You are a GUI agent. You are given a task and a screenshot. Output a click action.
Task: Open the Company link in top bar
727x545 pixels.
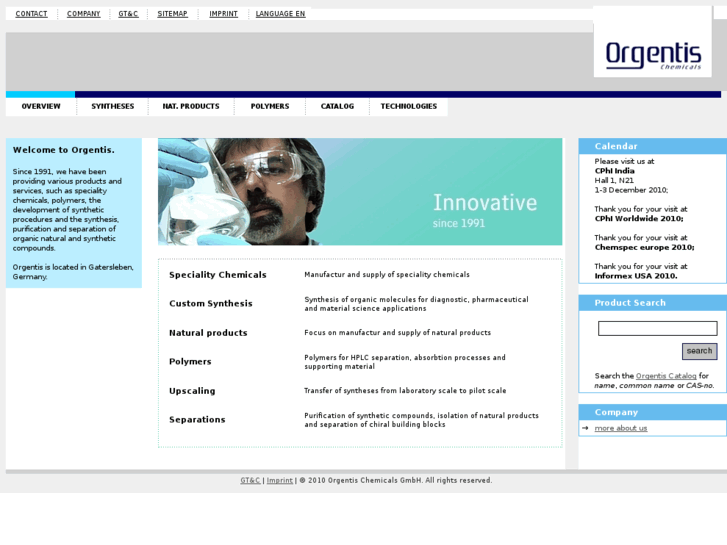83,14
